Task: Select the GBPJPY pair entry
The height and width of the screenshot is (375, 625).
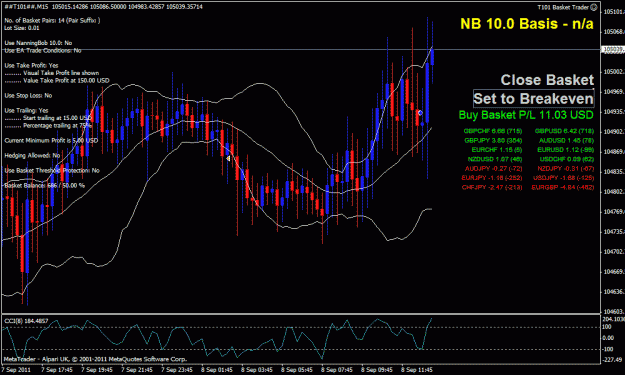Action: (493, 140)
